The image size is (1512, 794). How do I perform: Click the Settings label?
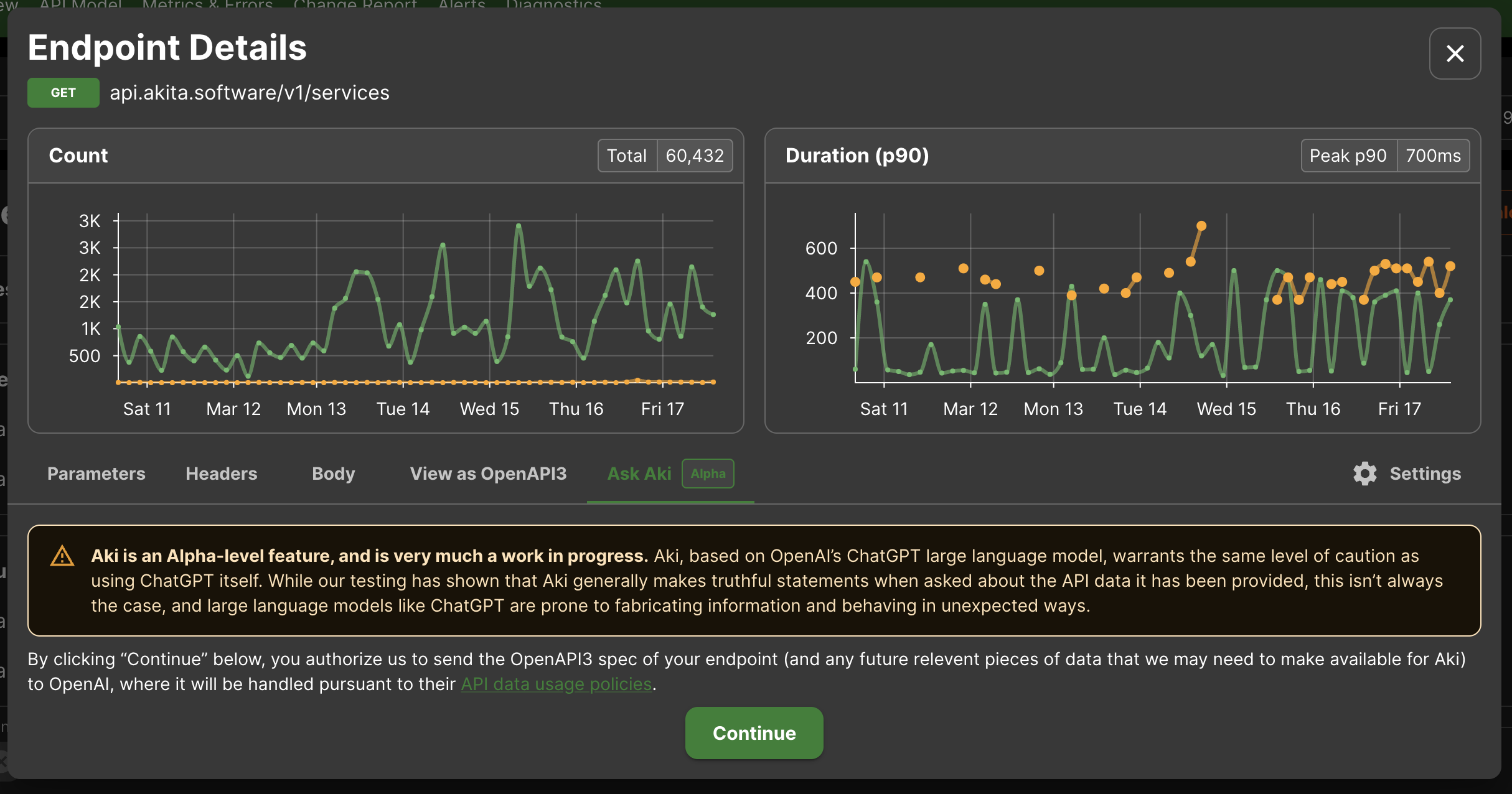(1425, 474)
